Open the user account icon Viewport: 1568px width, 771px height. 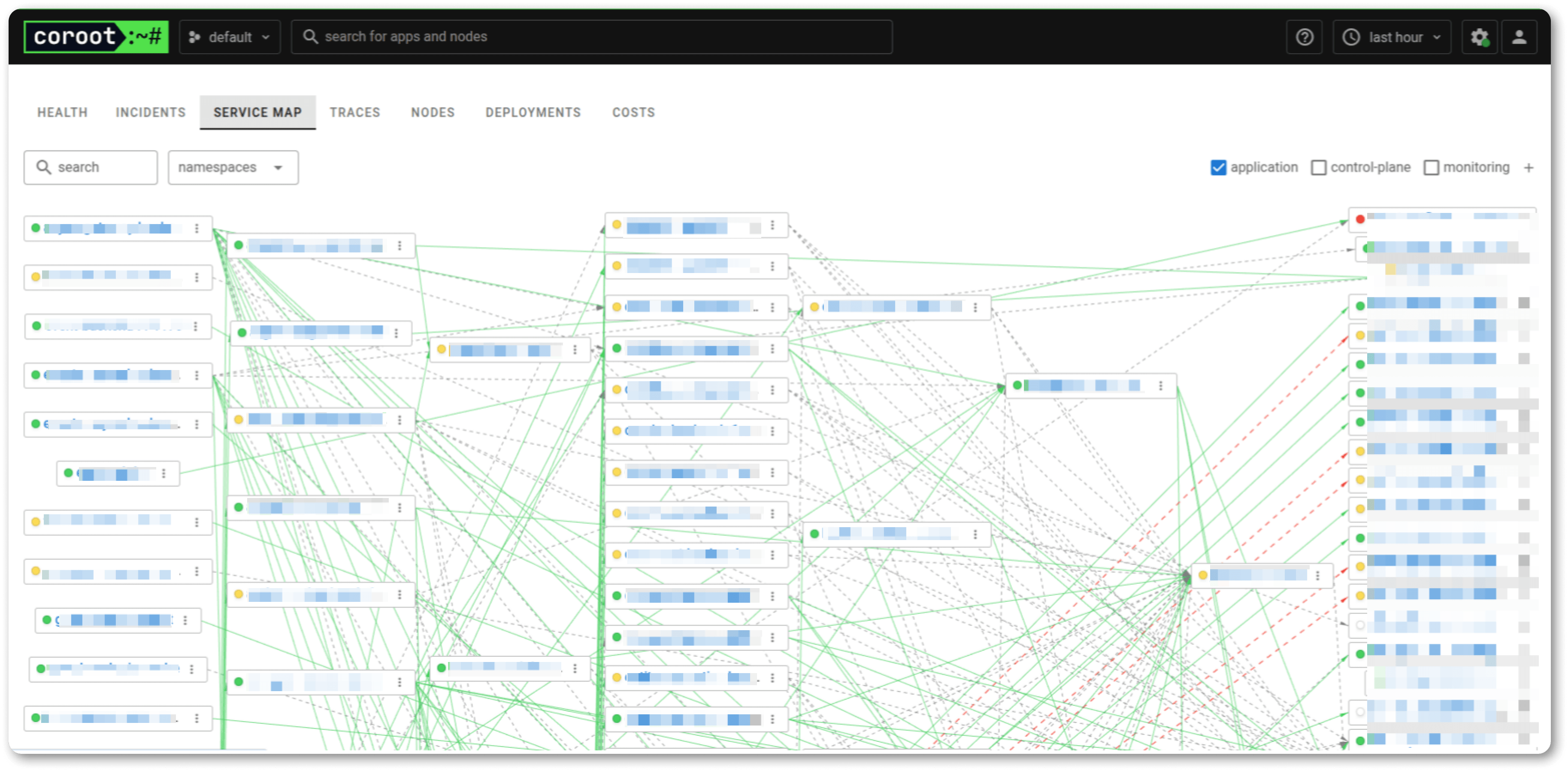point(1519,37)
